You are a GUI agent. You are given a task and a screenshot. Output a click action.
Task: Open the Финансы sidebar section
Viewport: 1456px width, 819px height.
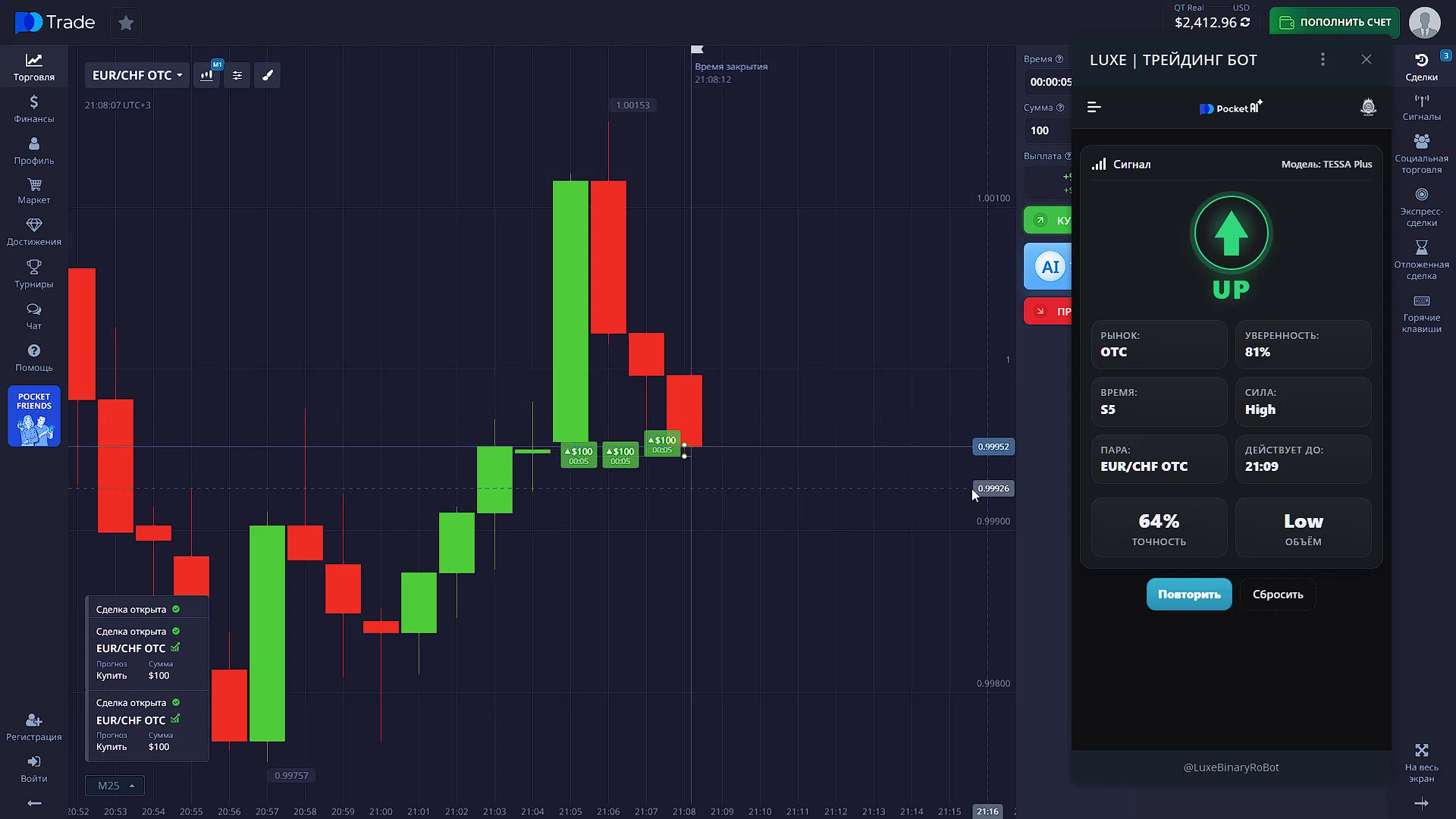point(33,108)
